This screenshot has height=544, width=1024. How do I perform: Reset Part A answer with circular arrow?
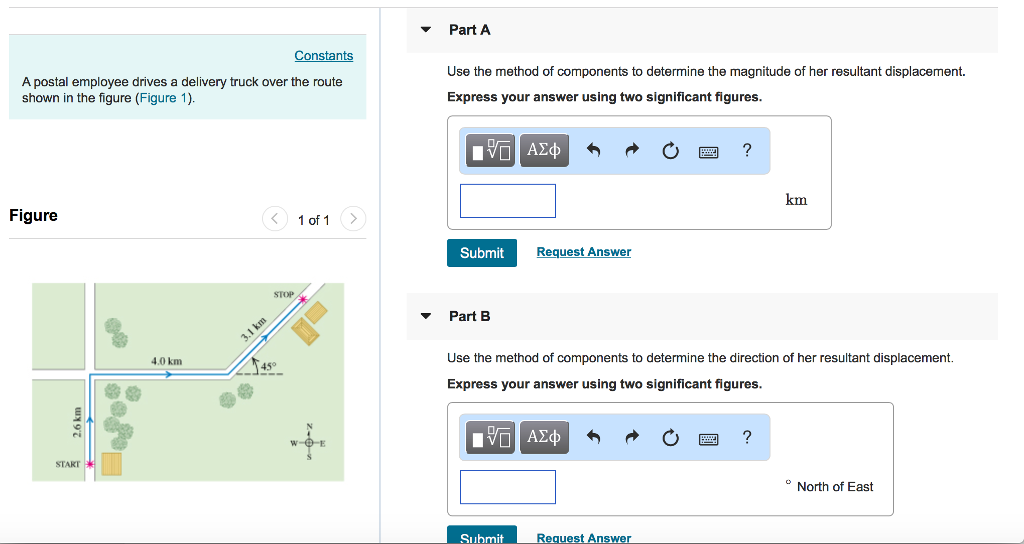point(670,151)
